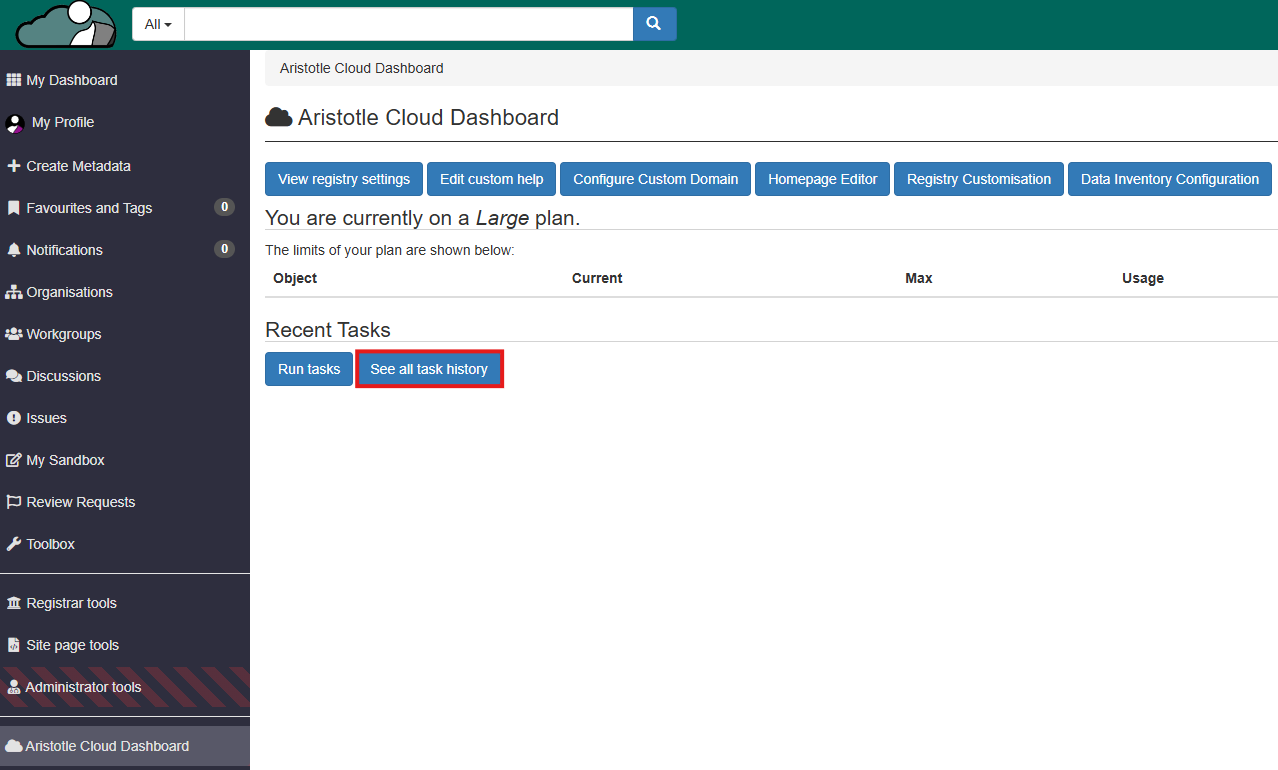Open the Issues sidebar item

click(x=46, y=418)
